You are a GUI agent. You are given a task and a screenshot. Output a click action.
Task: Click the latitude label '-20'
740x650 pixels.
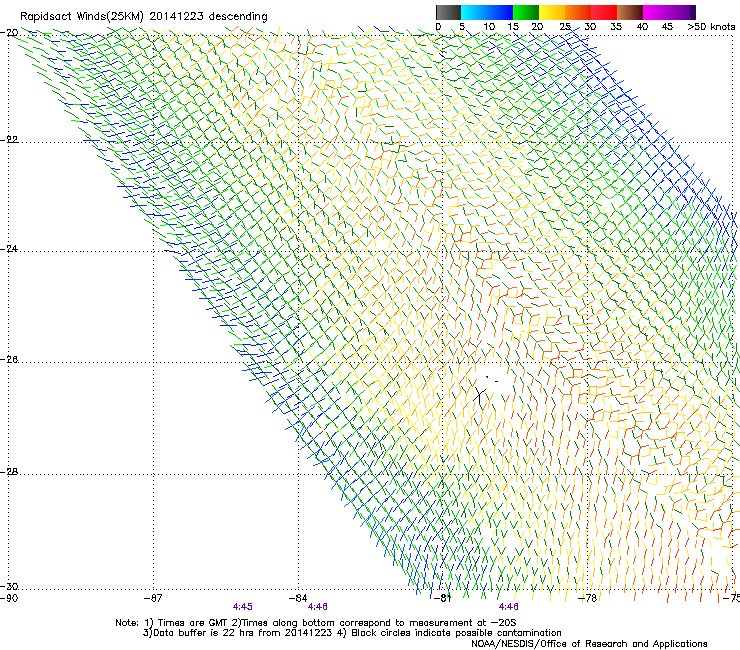[x=9, y=33]
